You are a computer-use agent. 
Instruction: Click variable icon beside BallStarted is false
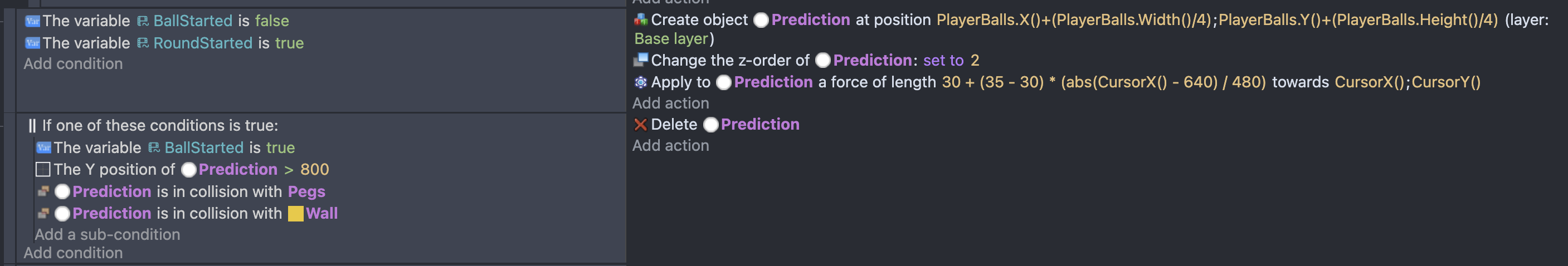pyautogui.click(x=32, y=21)
